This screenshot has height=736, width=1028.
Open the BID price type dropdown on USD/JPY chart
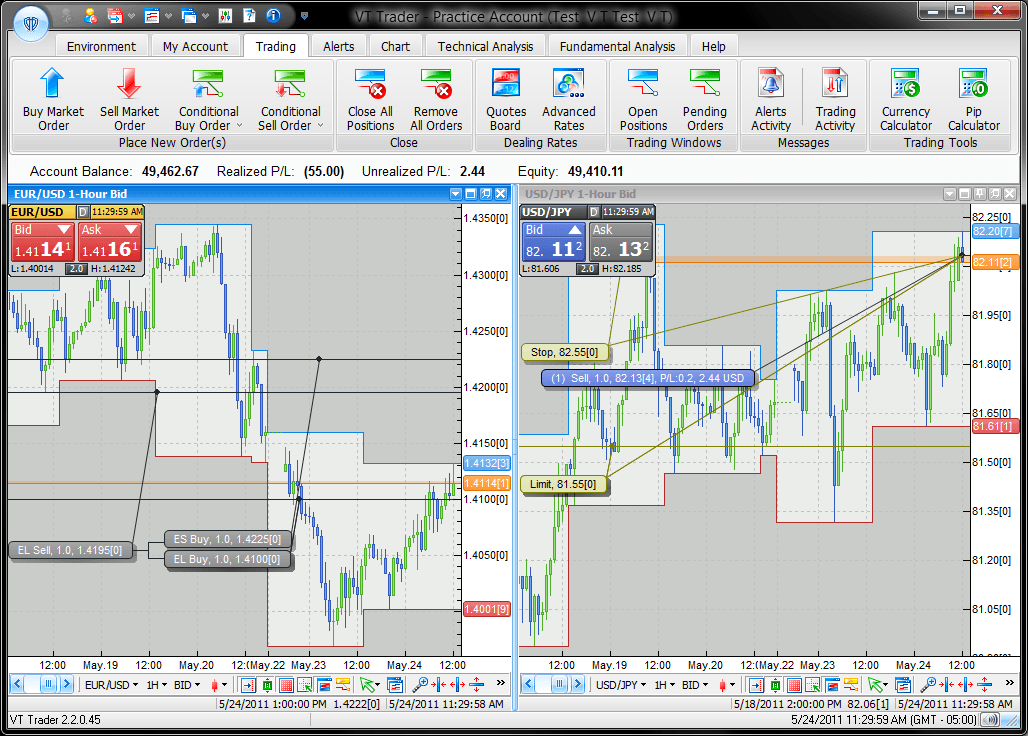click(x=695, y=685)
